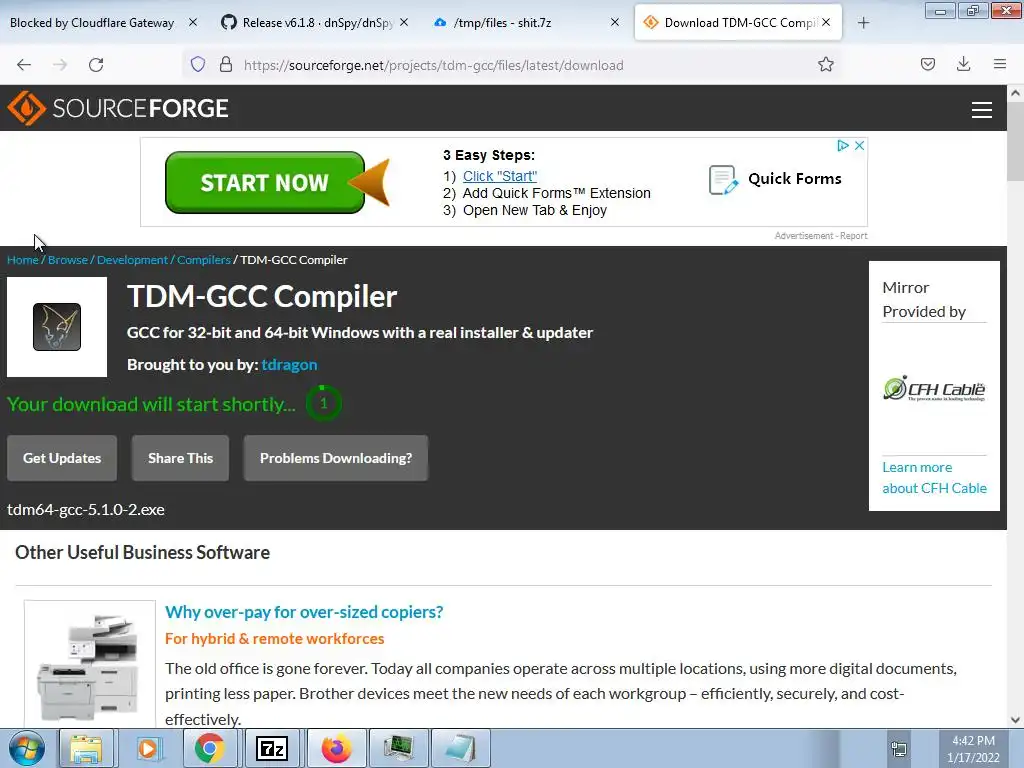Open the Firefox downloads arrow
The image size is (1024, 768).
(x=963, y=64)
